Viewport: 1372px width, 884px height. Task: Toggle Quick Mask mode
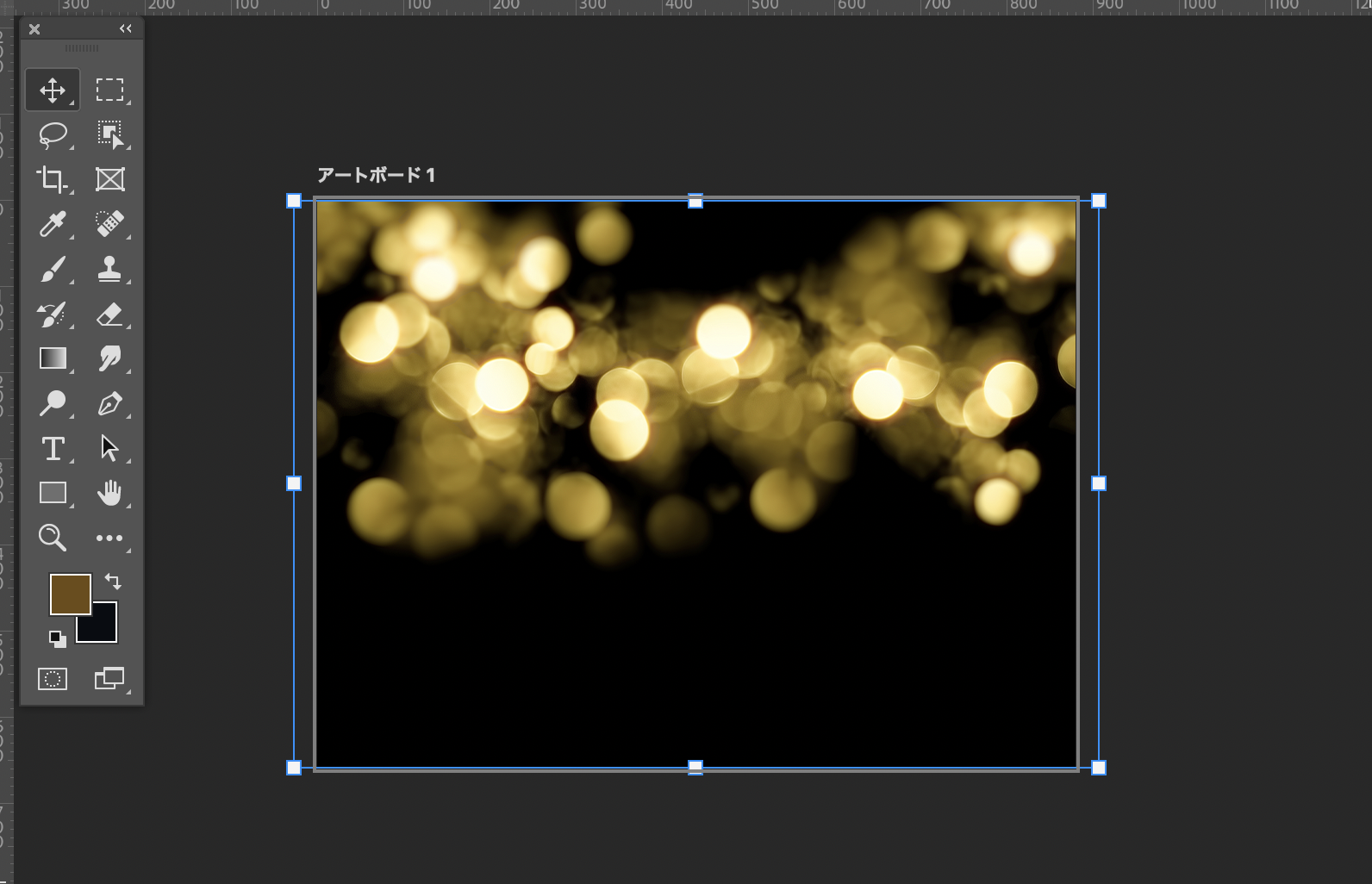(x=53, y=679)
